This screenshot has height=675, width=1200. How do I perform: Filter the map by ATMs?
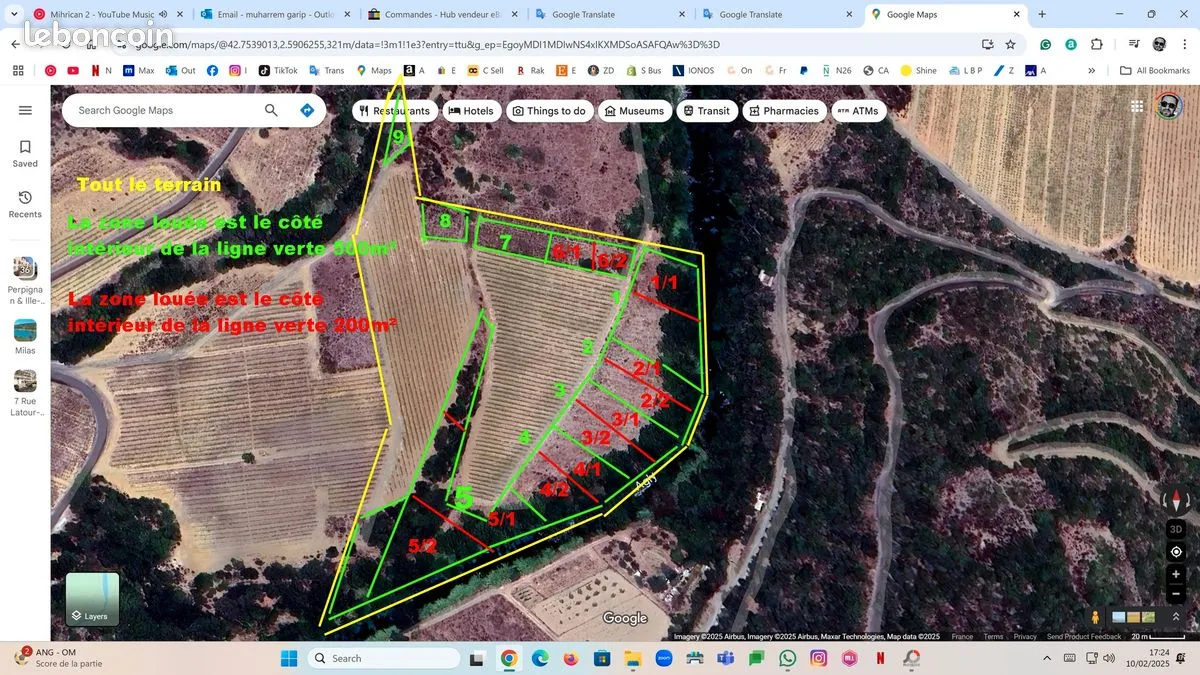[x=858, y=111]
